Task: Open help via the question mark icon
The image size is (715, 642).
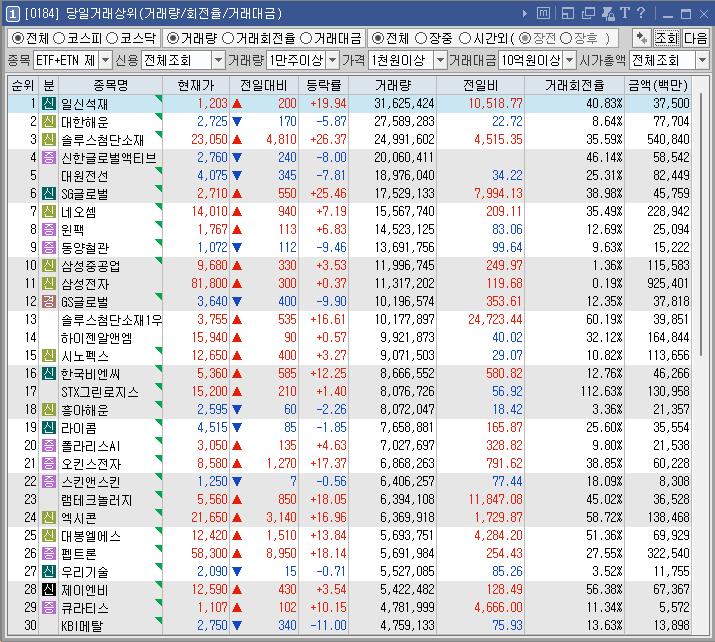Action: [x=641, y=13]
